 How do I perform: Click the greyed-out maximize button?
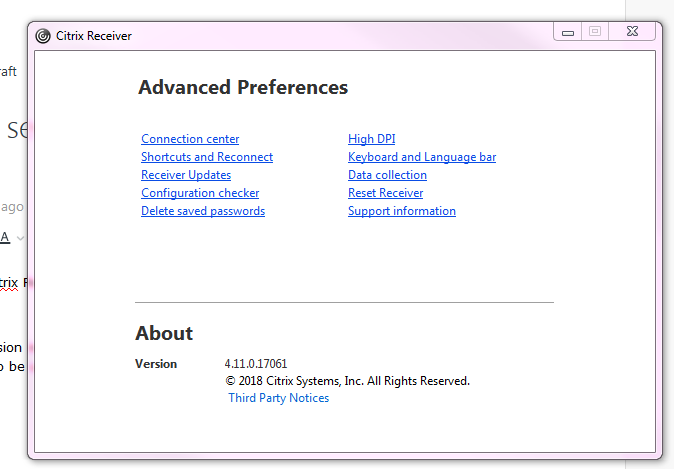(x=595, y=32)
